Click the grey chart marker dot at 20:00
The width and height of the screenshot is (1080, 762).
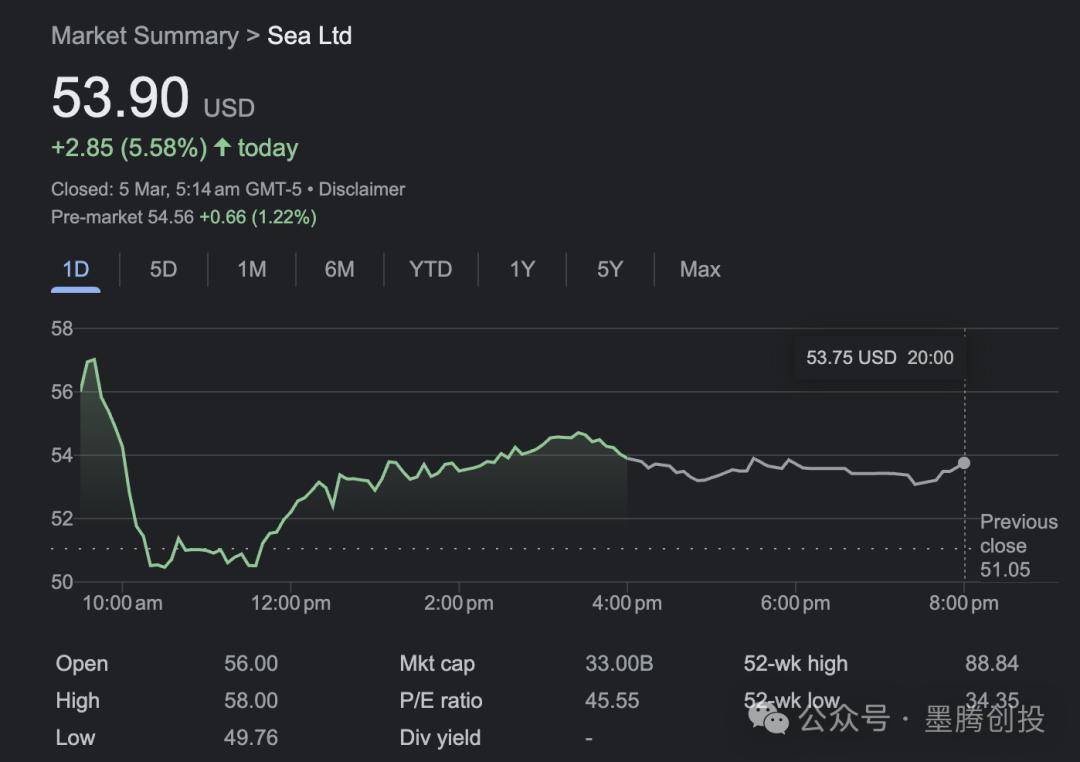pos(964,462)
